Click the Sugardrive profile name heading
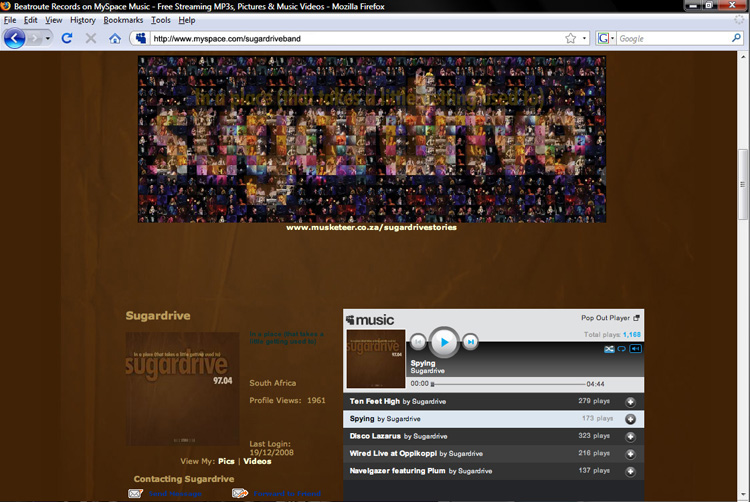This screenshot has width=750, height=502. pos(158,316)
